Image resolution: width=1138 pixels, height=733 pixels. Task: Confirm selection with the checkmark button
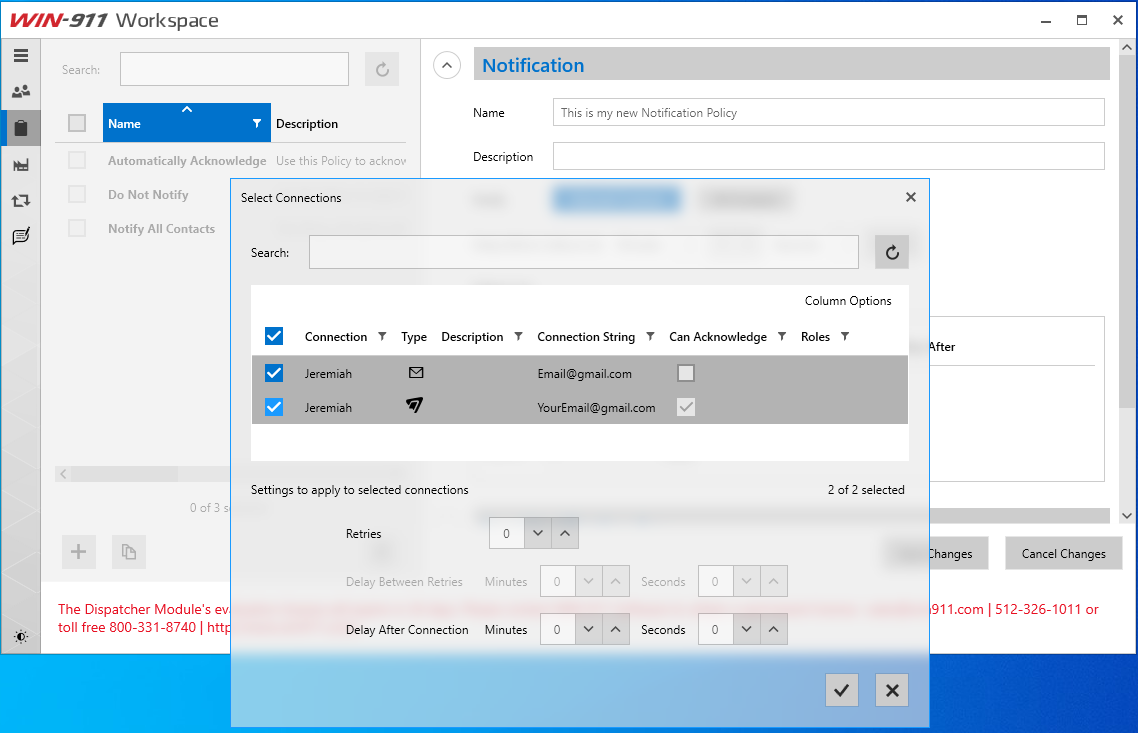point(842,690)
